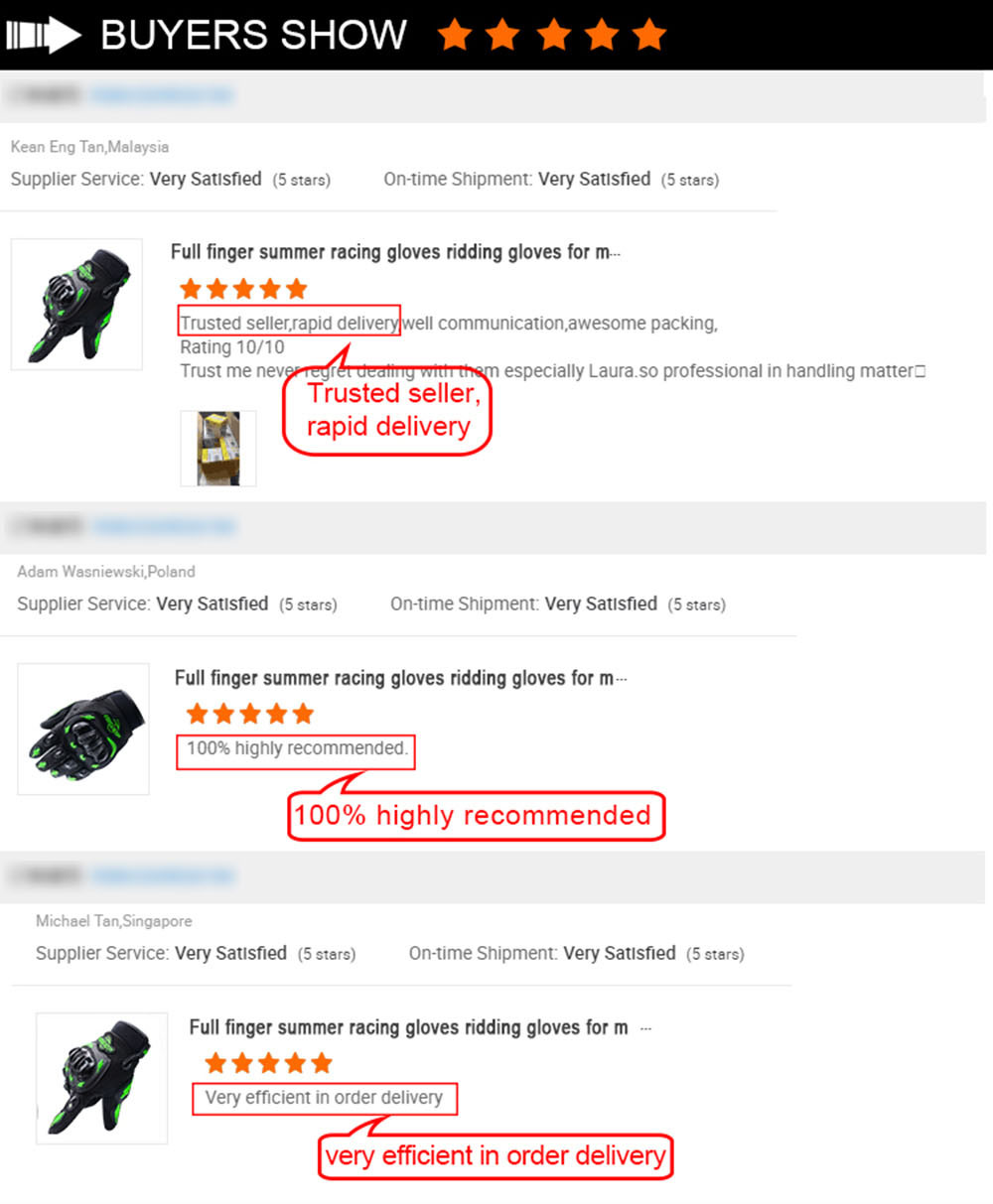Click the 'very efficient in order delivery' callout

click(496, 1155)
